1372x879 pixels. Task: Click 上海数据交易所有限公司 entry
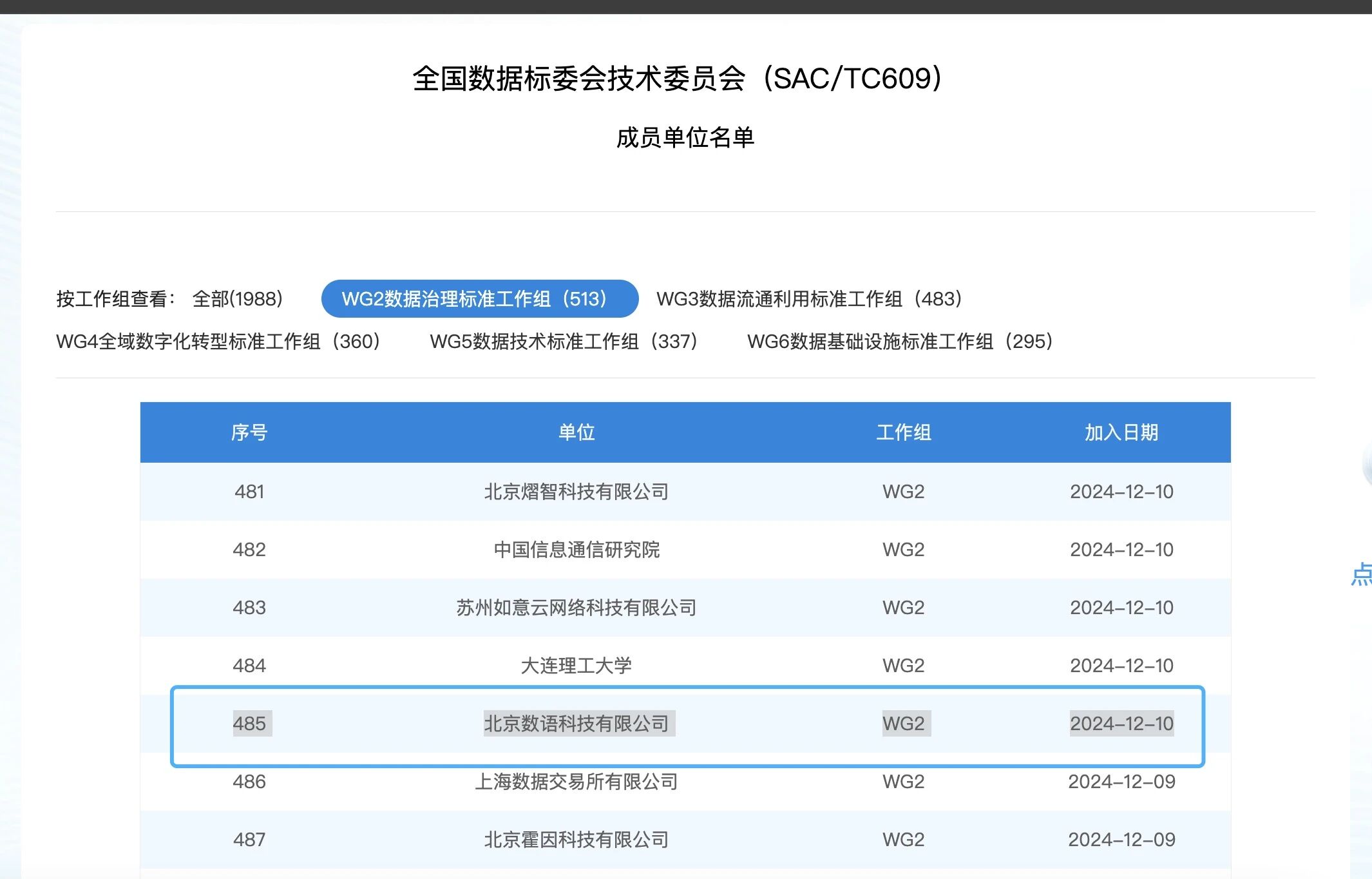576,782
